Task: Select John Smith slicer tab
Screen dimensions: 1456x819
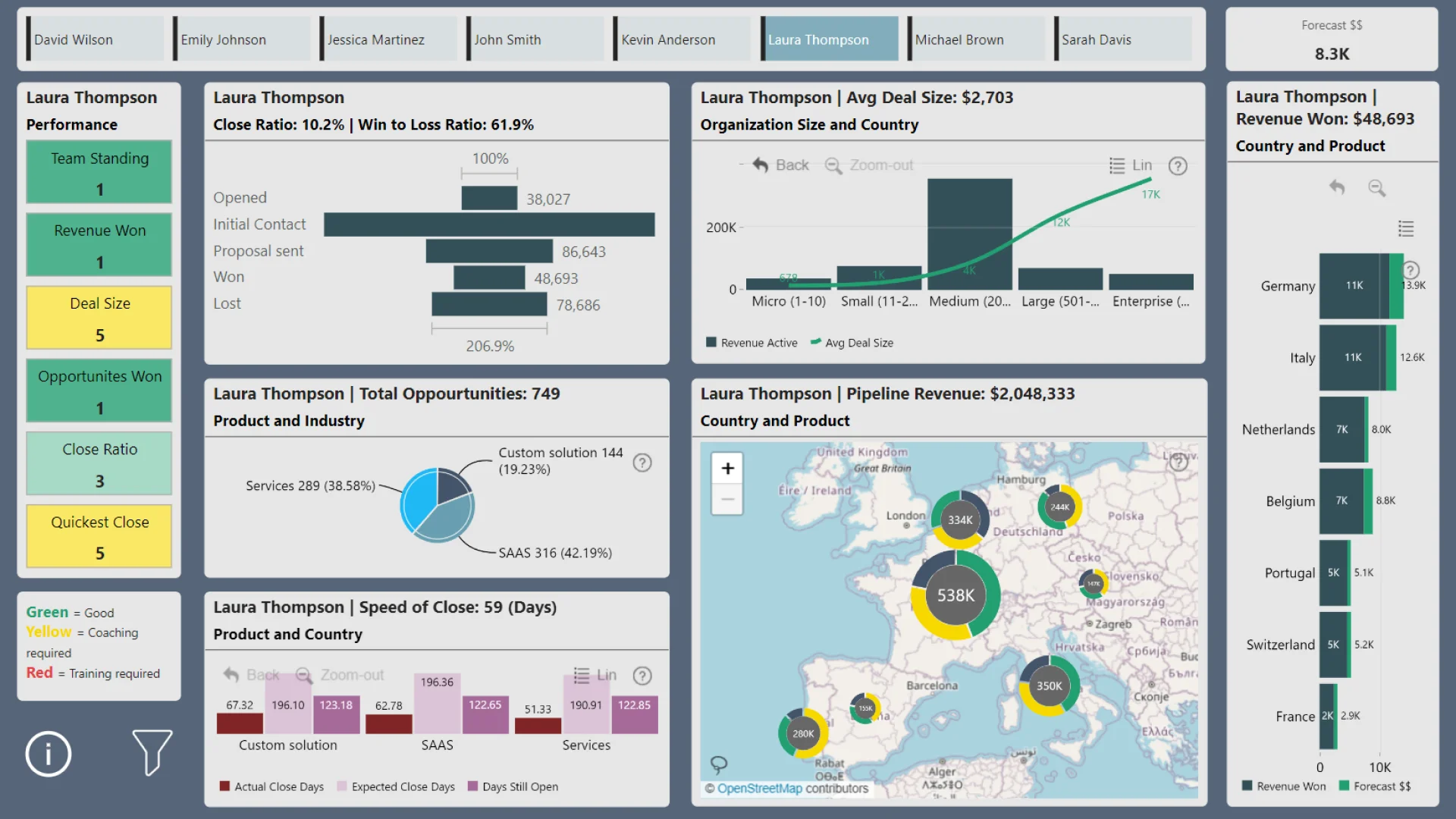Action: coord(535,39)
